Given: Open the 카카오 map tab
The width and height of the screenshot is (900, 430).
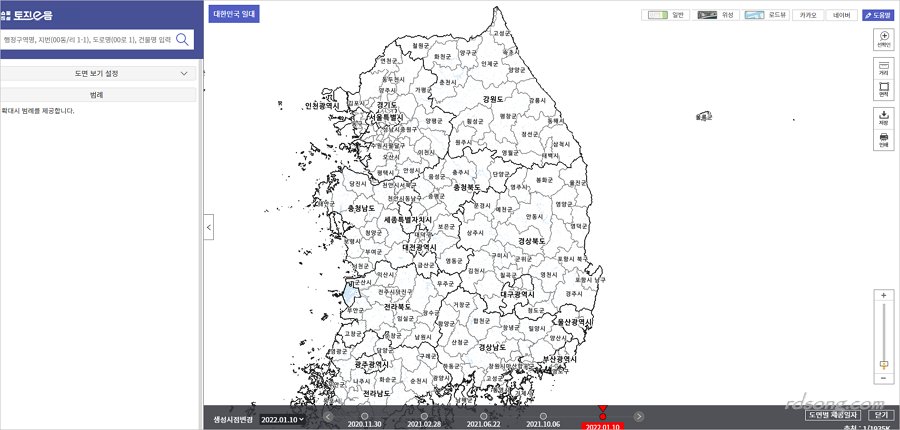Looking at the screenshot, I should click(809, 16).
